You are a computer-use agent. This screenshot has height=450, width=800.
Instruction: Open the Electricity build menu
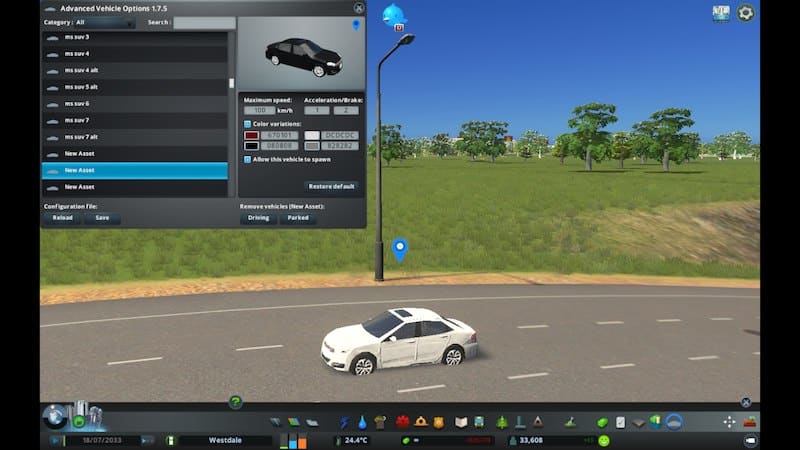point(345,422)
